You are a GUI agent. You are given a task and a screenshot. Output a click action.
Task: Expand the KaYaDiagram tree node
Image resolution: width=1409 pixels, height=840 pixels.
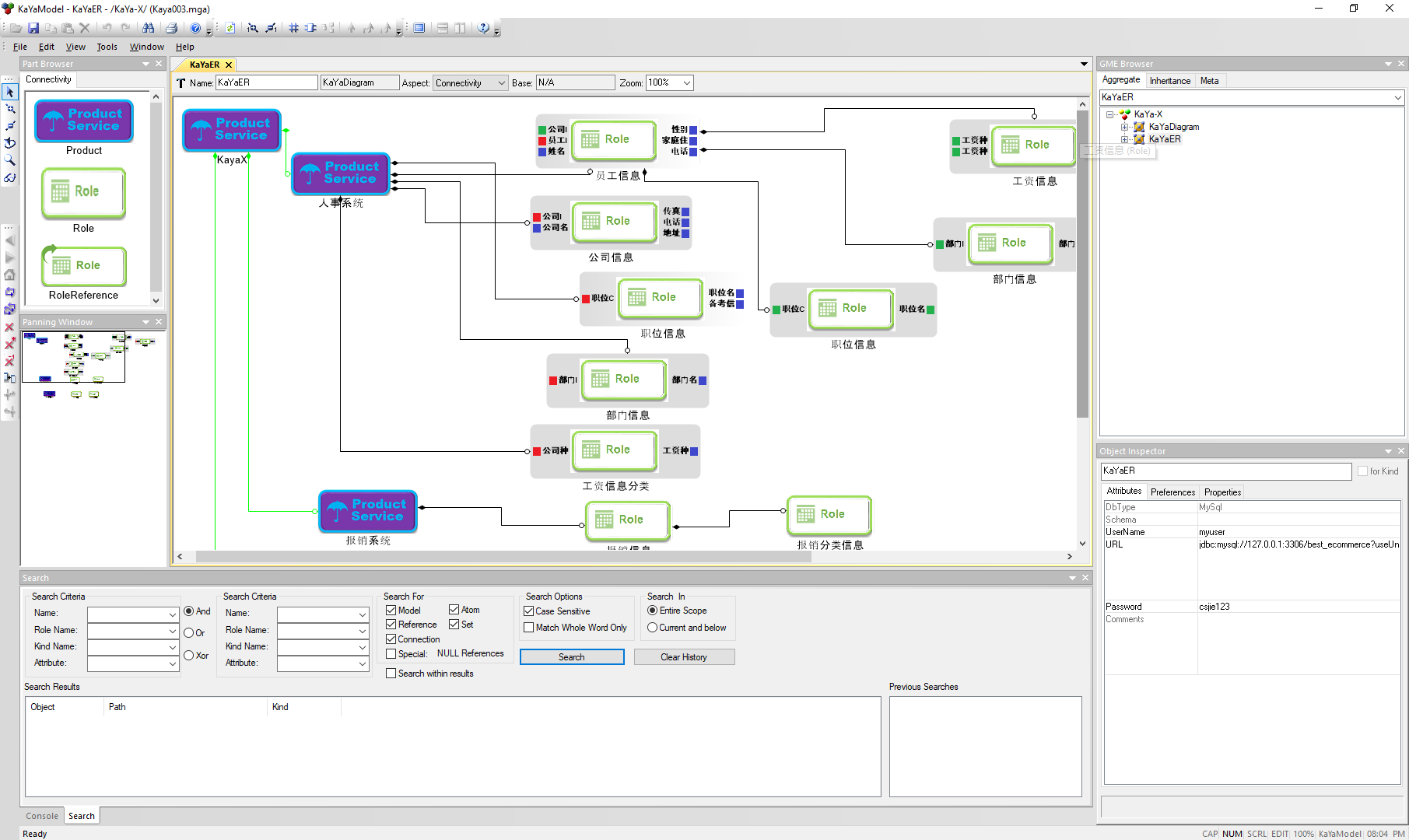pos(1124,127)
